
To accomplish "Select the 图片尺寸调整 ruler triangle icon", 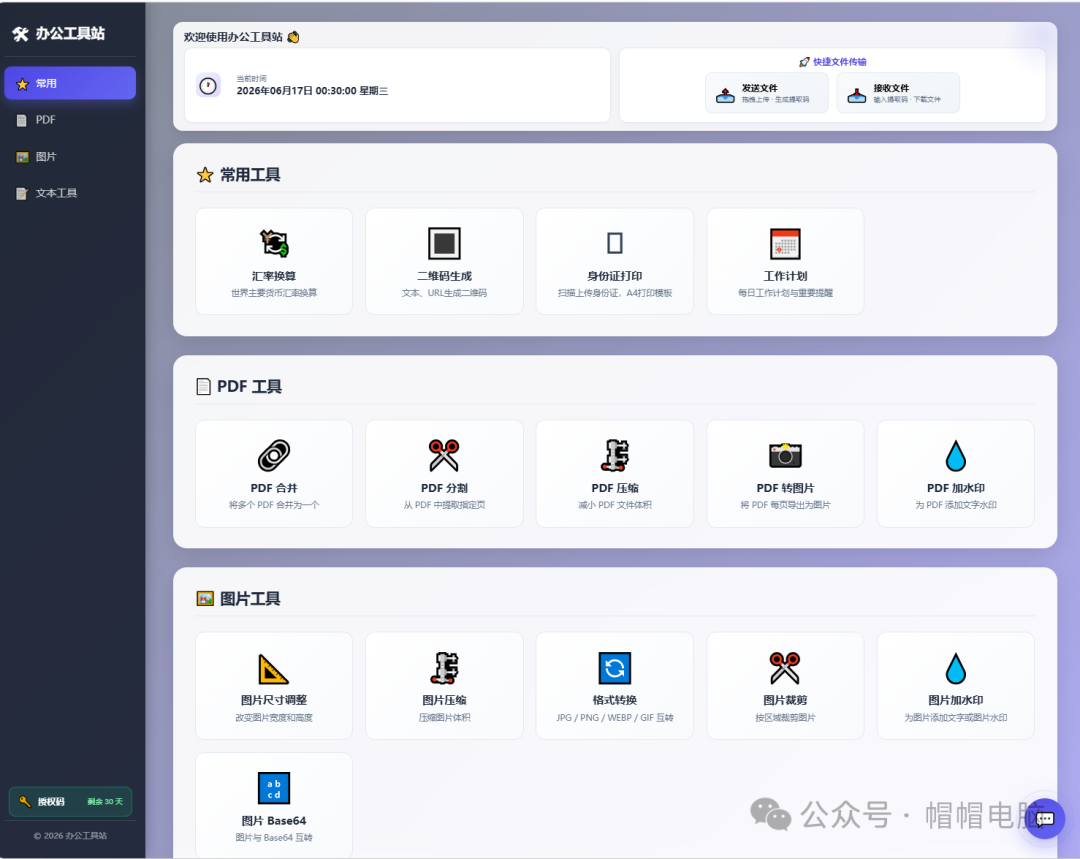I will 273,668.
